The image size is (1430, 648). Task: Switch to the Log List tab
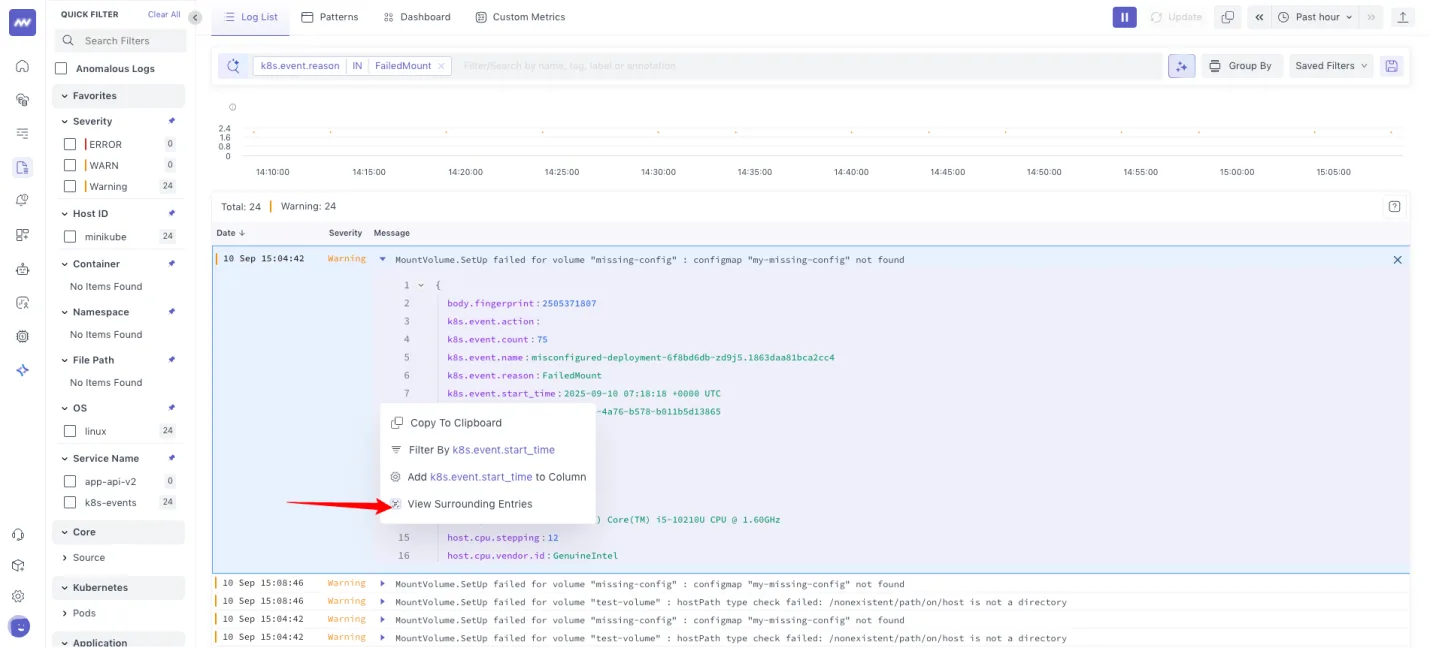click(x=251, y=17)
